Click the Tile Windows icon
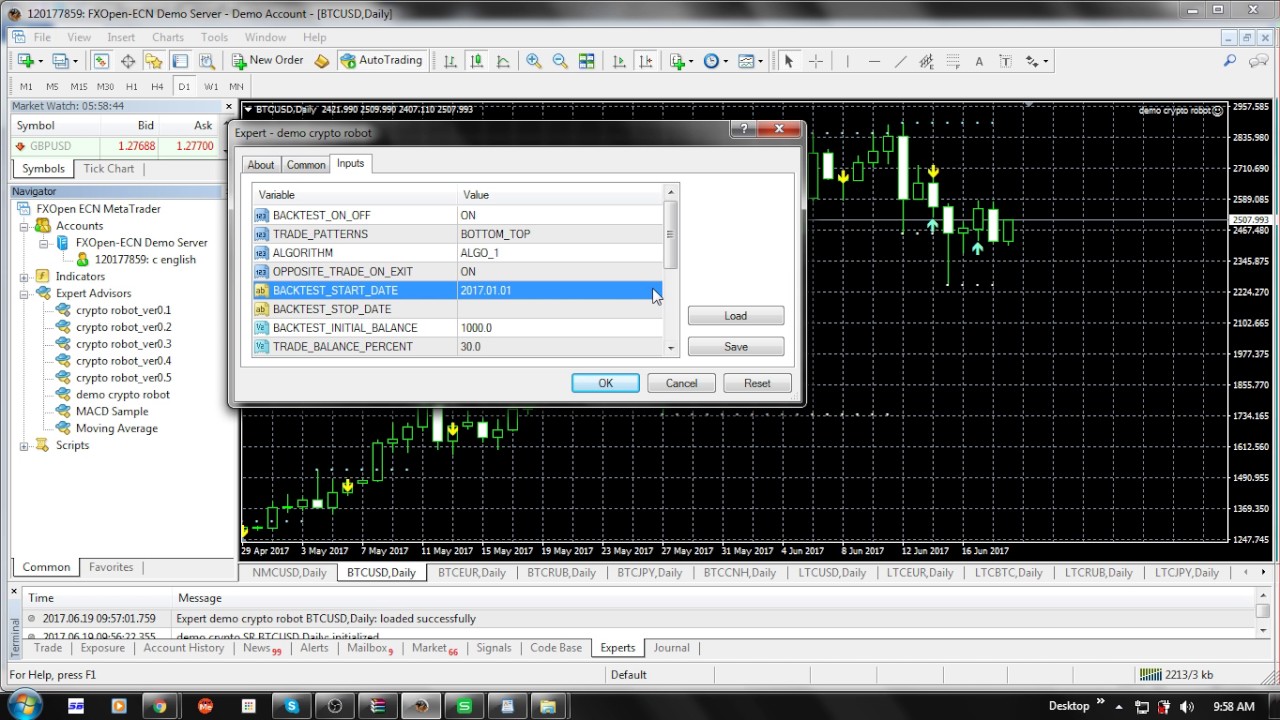The image size is (1280, 720). [587, 61]
